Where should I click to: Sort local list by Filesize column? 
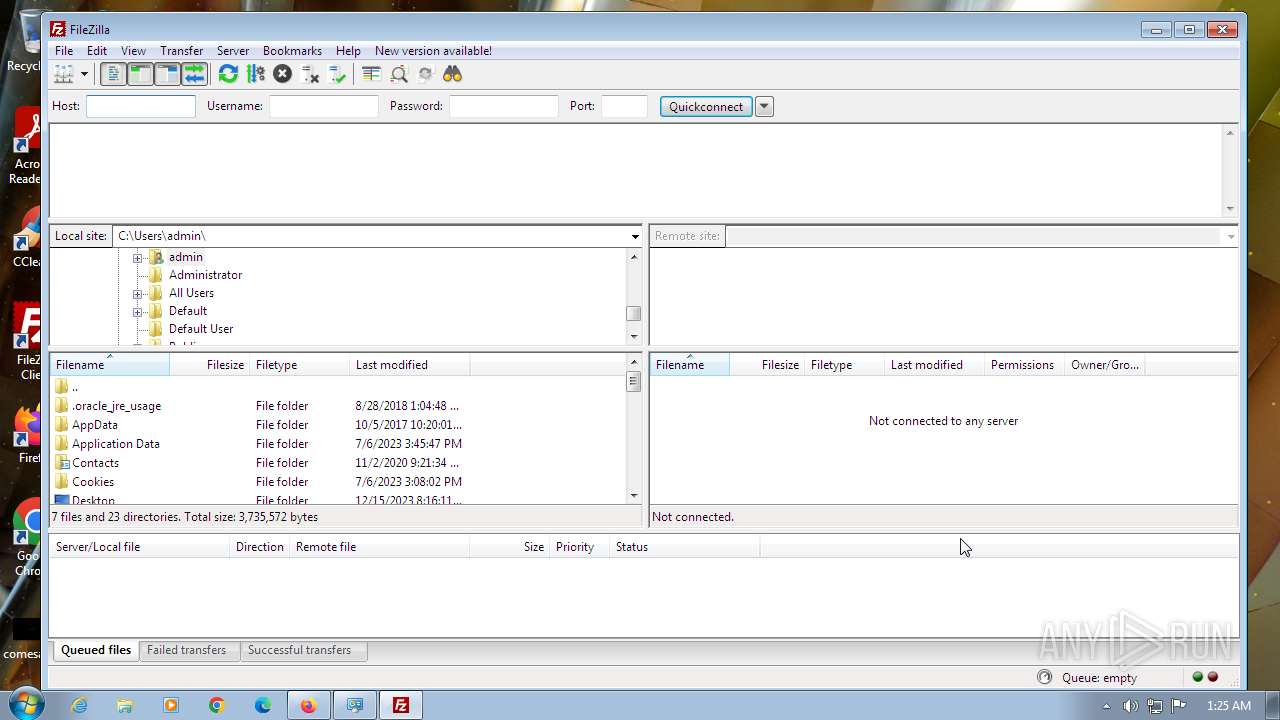pyautogui.click(x=210, y=365)
